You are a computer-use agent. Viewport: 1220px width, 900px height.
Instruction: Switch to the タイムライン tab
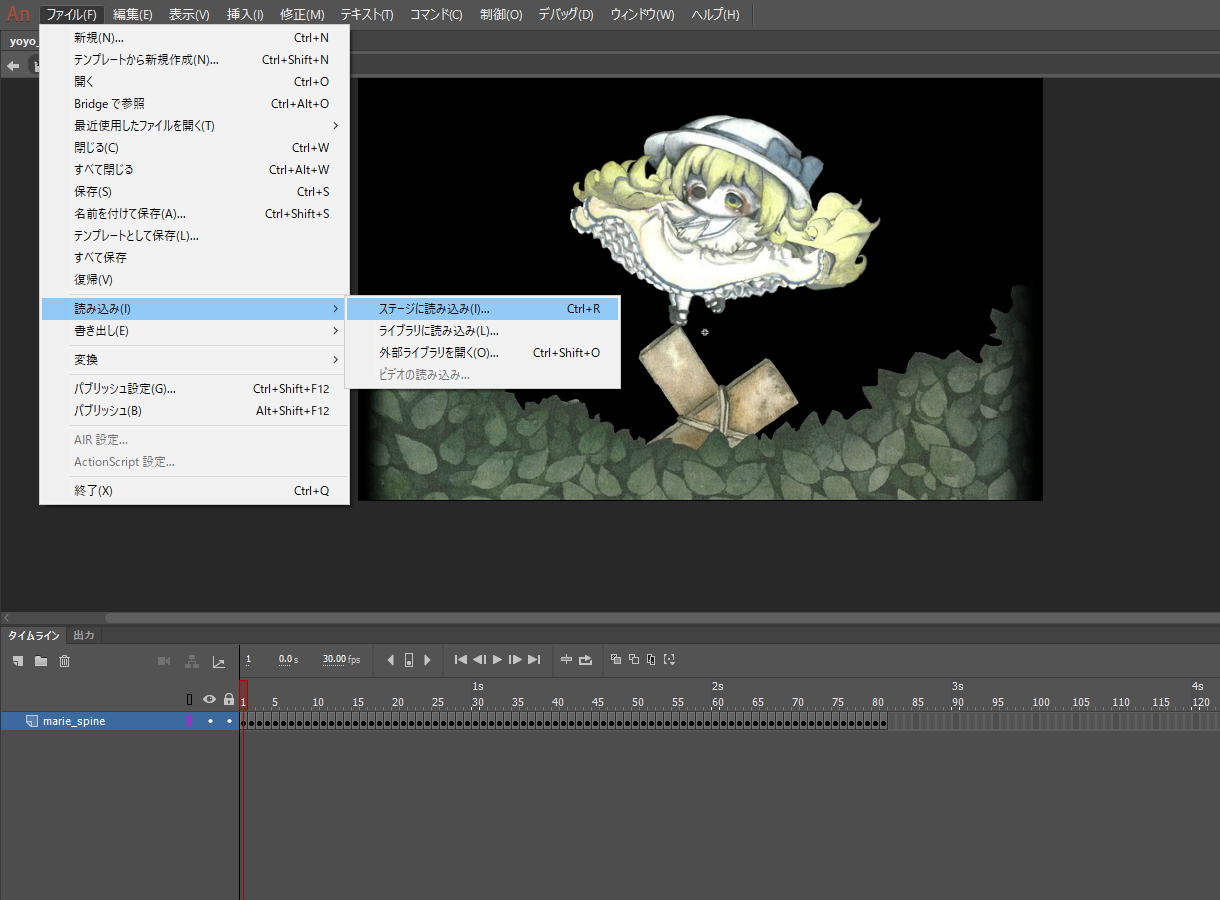(x=34, y=635)
